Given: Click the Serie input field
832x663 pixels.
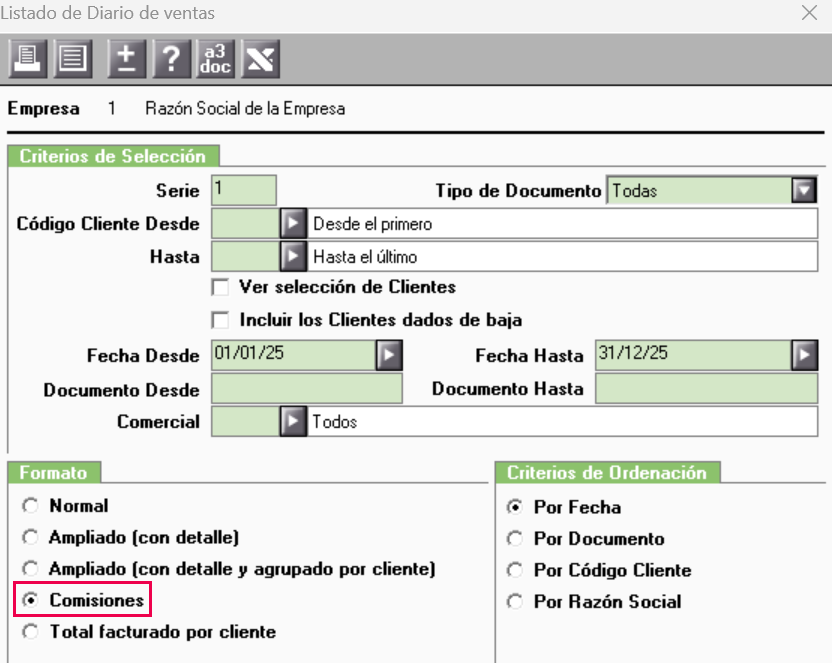Looking at the screenshot, I should [x=244, y=190].
